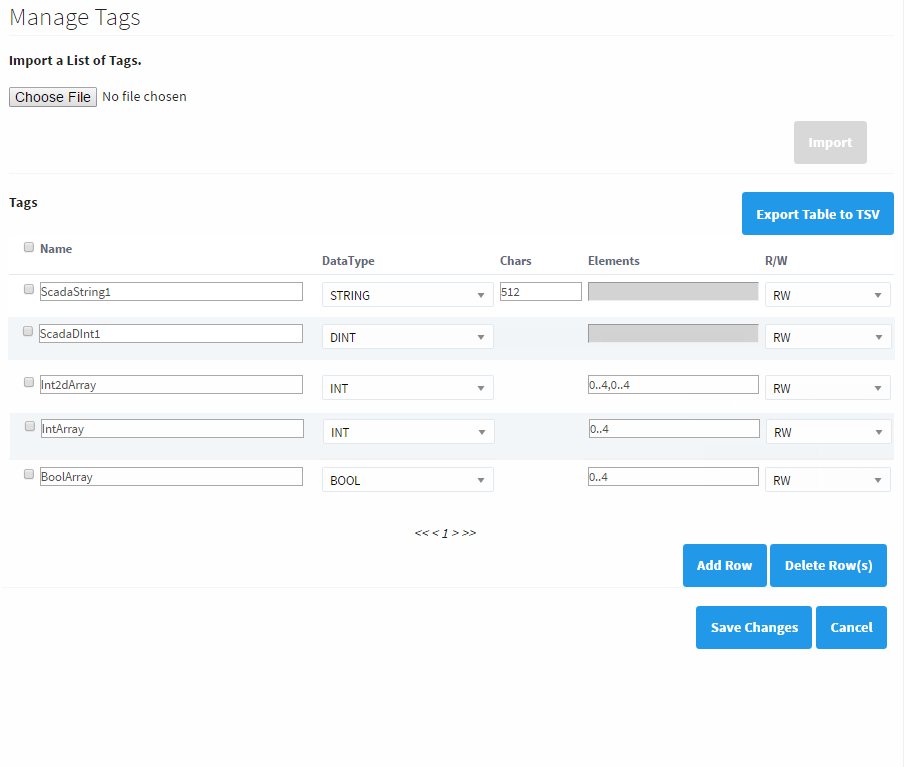Click the Add Row button
The height and width of the screenshot is (767, 904).
point(724,565)
